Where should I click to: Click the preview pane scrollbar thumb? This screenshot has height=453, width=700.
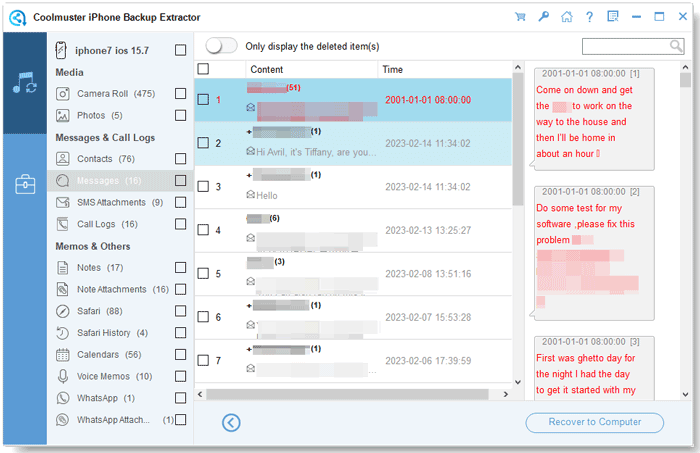[x=685, y=80]
